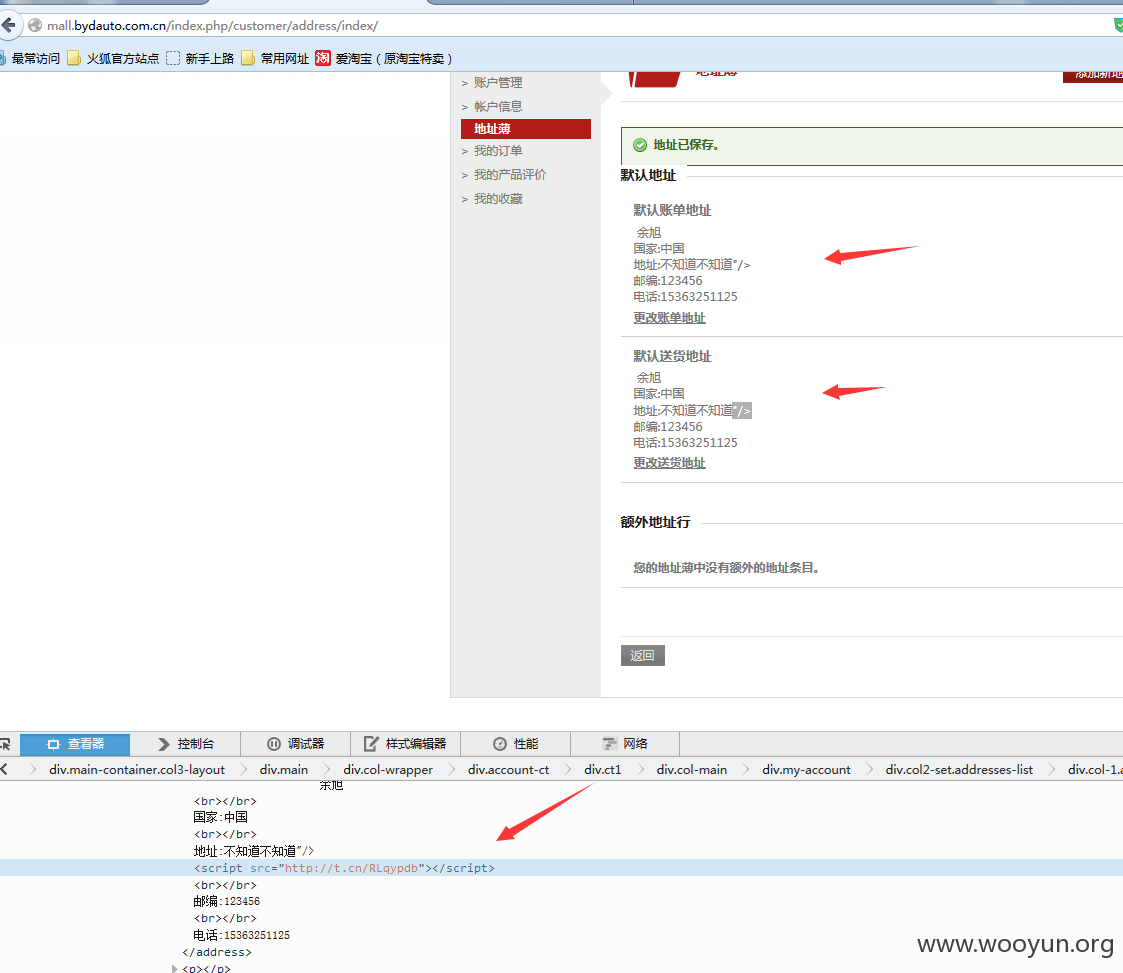The height and width of the screenshot is (973, 1123).
Task: Click the 更改账单地址 link
Action: [669, 318]
